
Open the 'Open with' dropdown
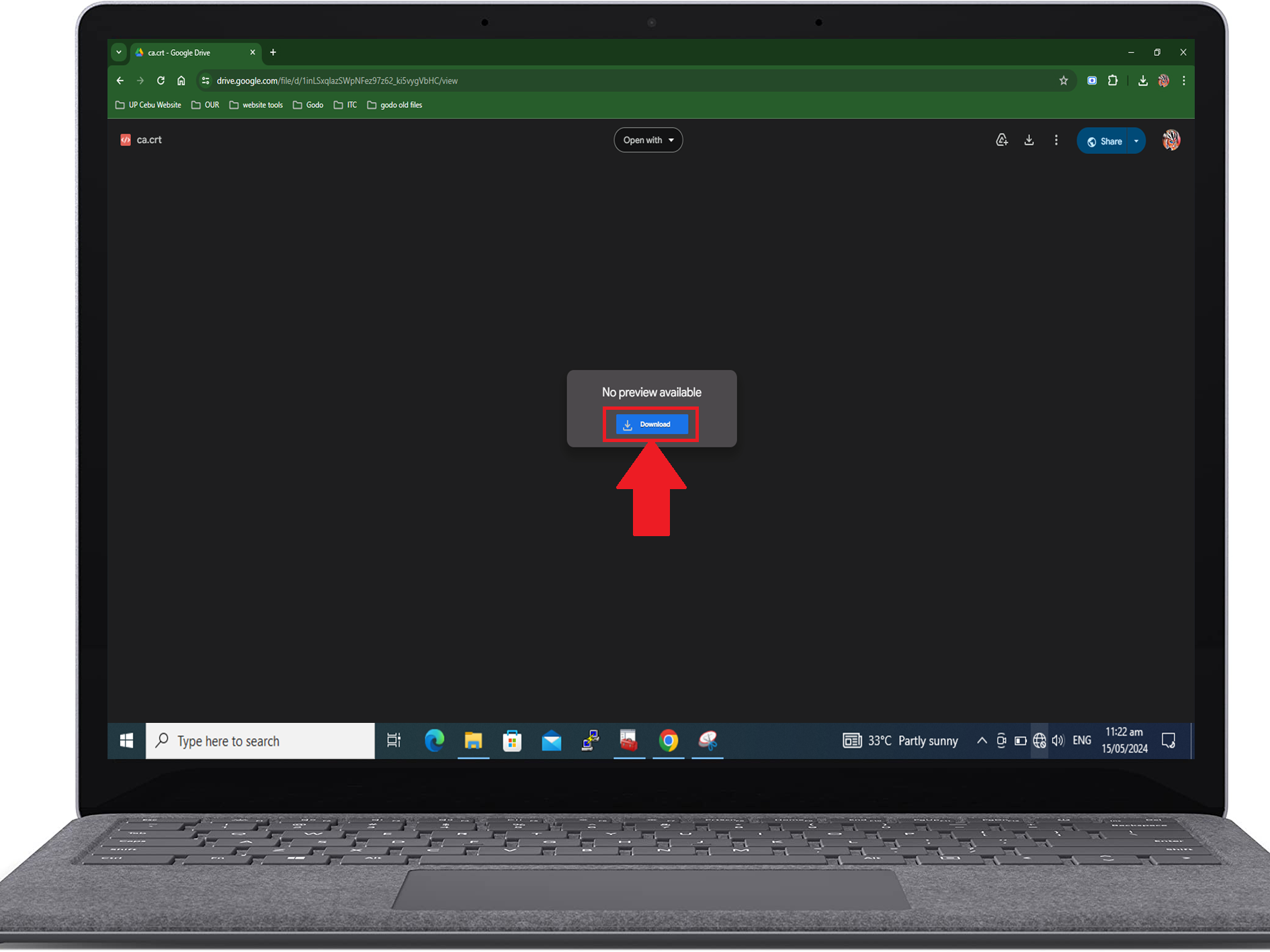click(648, 140)
